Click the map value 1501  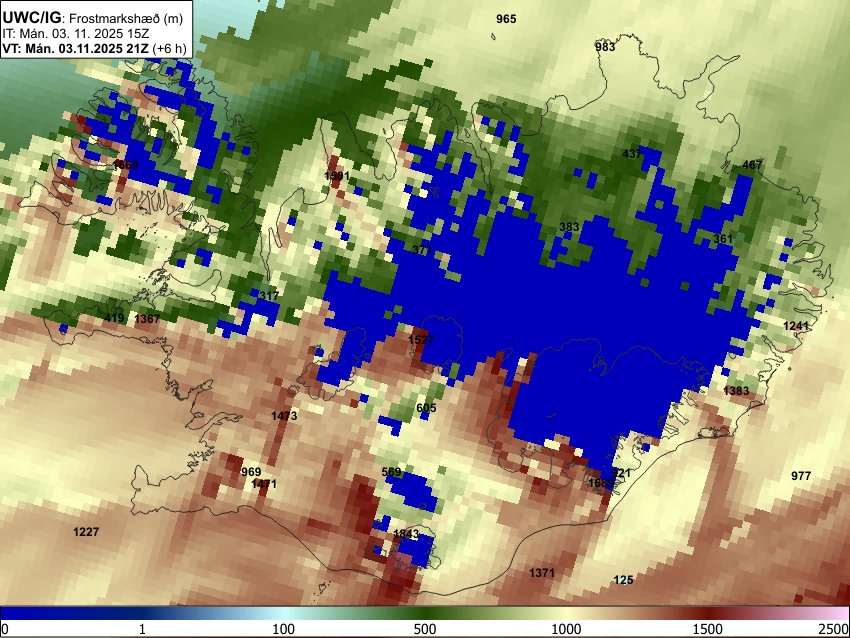(337, 176)
